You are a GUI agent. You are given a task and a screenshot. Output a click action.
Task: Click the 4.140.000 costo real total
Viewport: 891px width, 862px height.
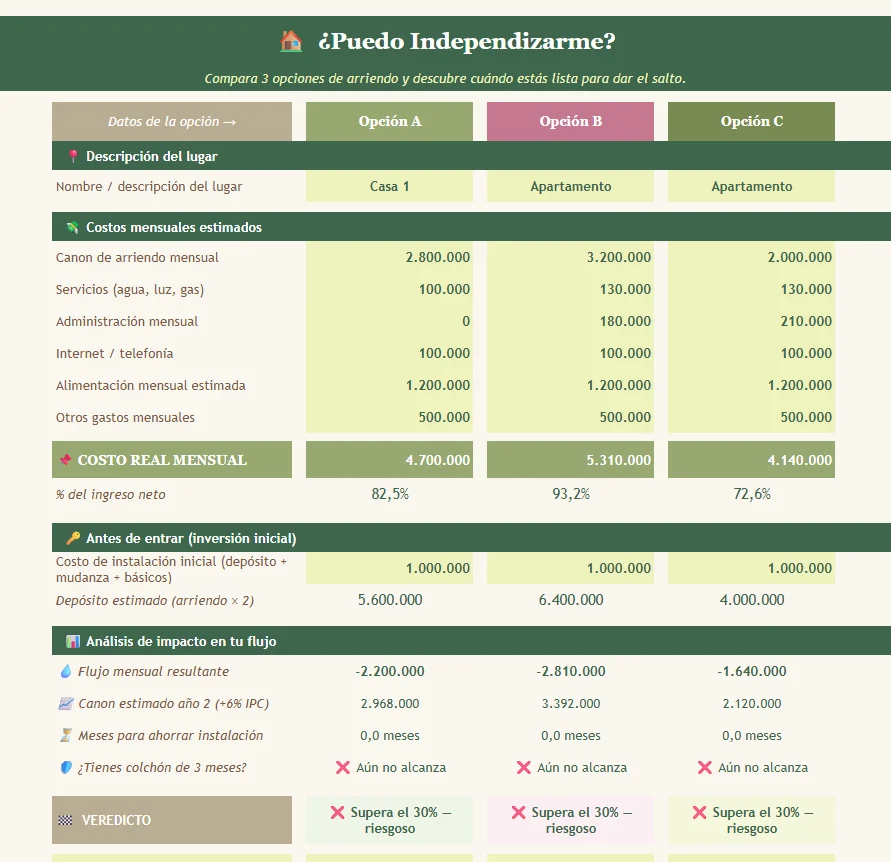coord(751,460)
